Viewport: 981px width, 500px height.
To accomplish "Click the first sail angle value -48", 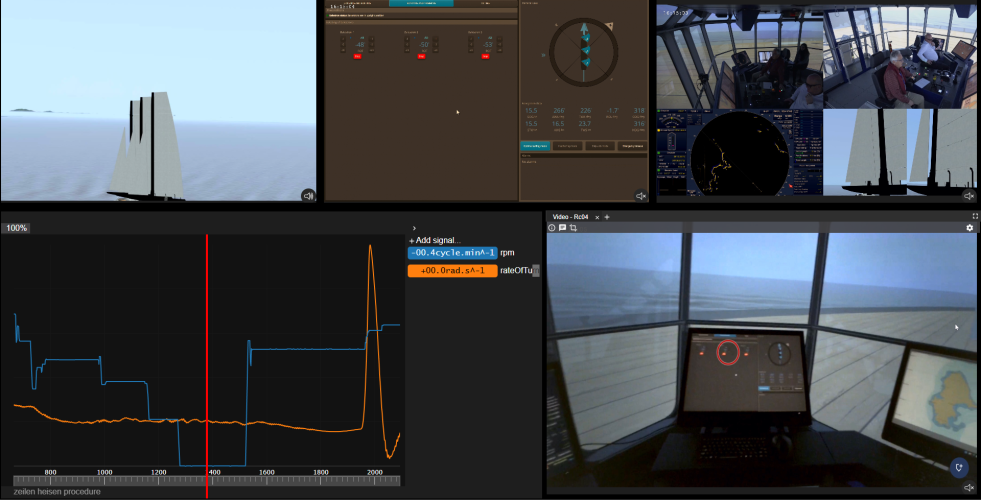I will (x=360, y=45).
